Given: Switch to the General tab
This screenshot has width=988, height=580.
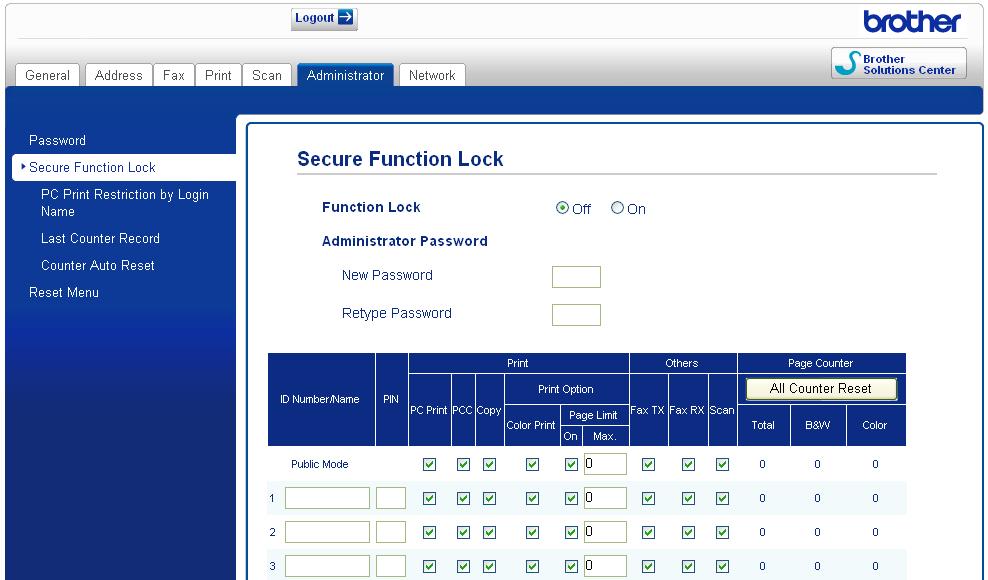Looking at the screenshot, I should [x=47, y=75].
